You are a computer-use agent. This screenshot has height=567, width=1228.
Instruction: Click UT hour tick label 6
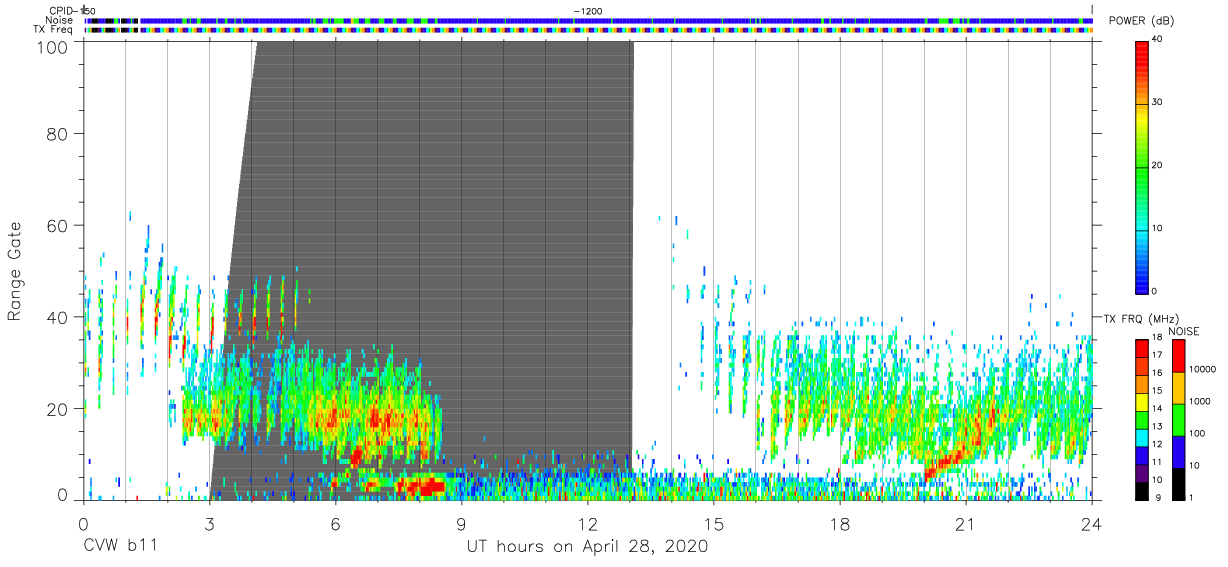pos(336,524)
